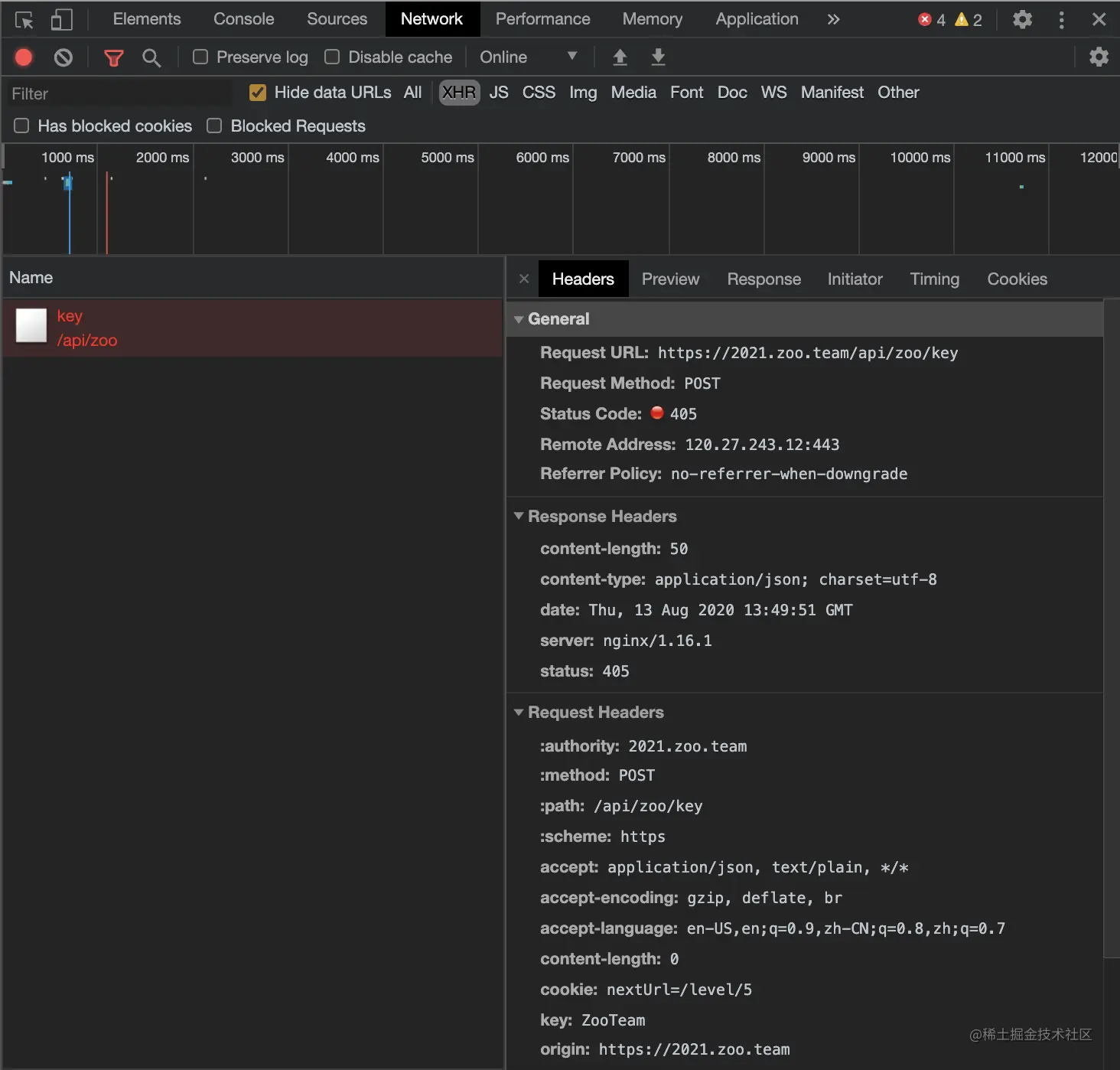The width and height of the screenshot is (1120, 1070).
Task: Filter requests by WS
Action: point(774,93)
